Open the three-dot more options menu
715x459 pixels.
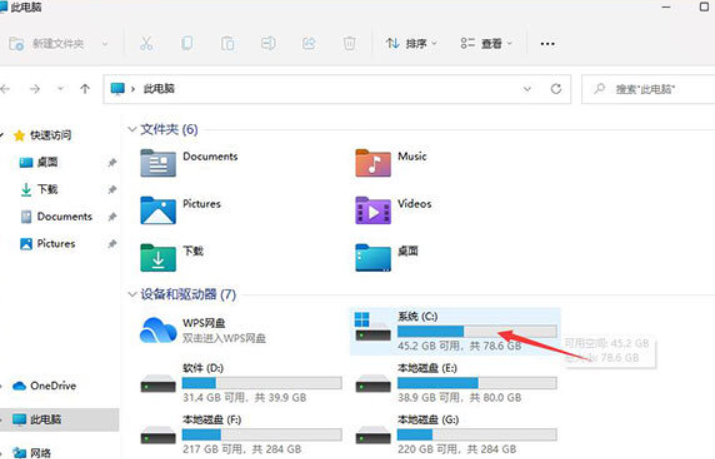point(547,44)
